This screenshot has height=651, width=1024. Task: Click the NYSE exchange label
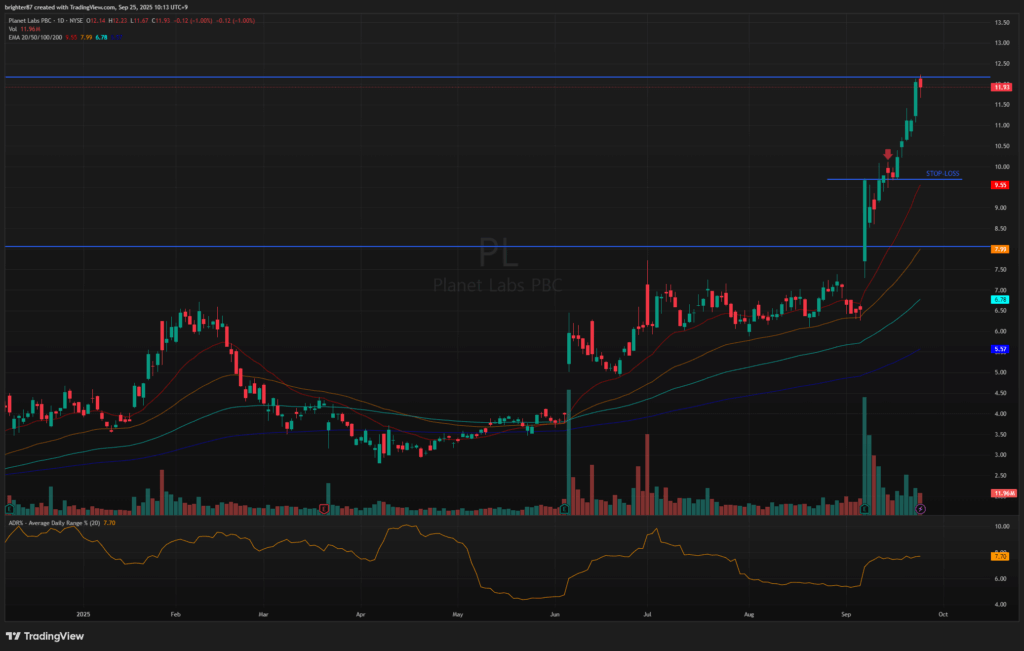point(76,21)
